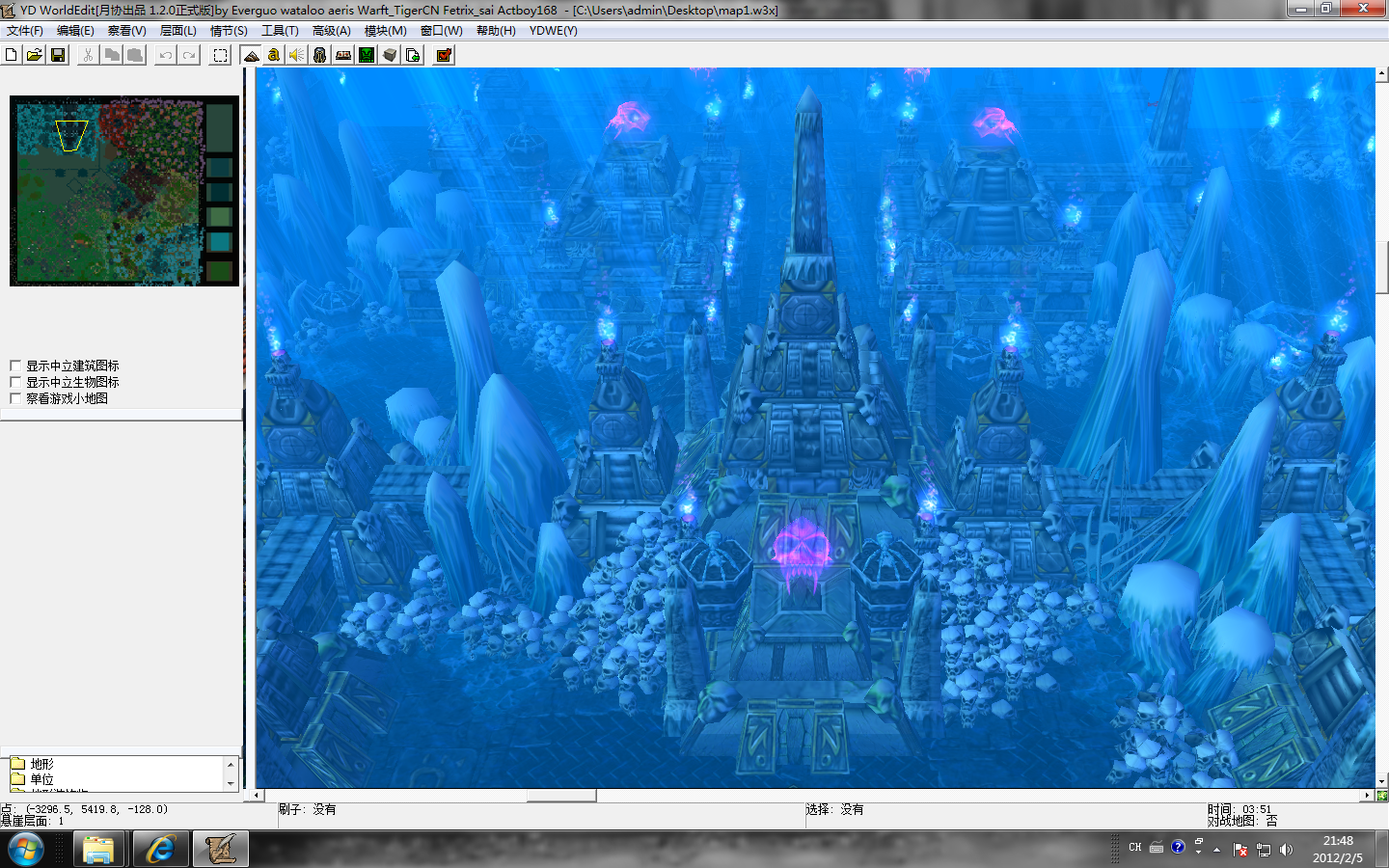
Task: Click the viewport left scroll arrow
Action: [x=257, y=796]
